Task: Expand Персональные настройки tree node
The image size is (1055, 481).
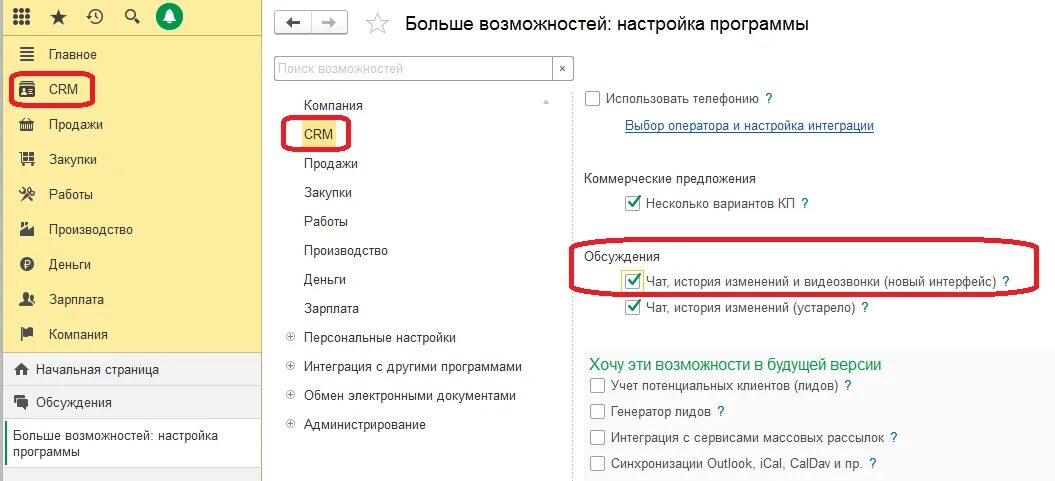Action: 291,337
